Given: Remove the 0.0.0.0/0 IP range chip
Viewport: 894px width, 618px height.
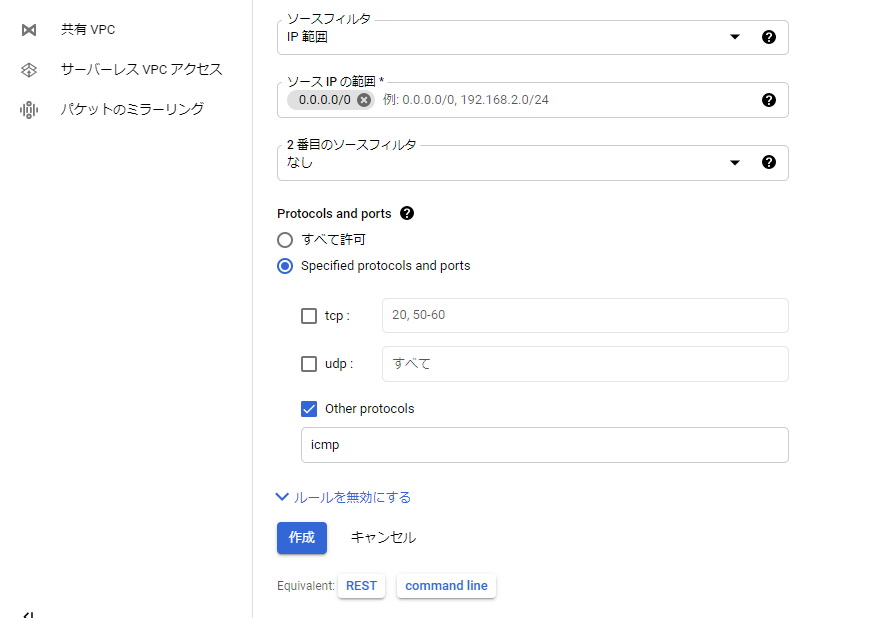Looking at the screenshot, I should [364, 100].
